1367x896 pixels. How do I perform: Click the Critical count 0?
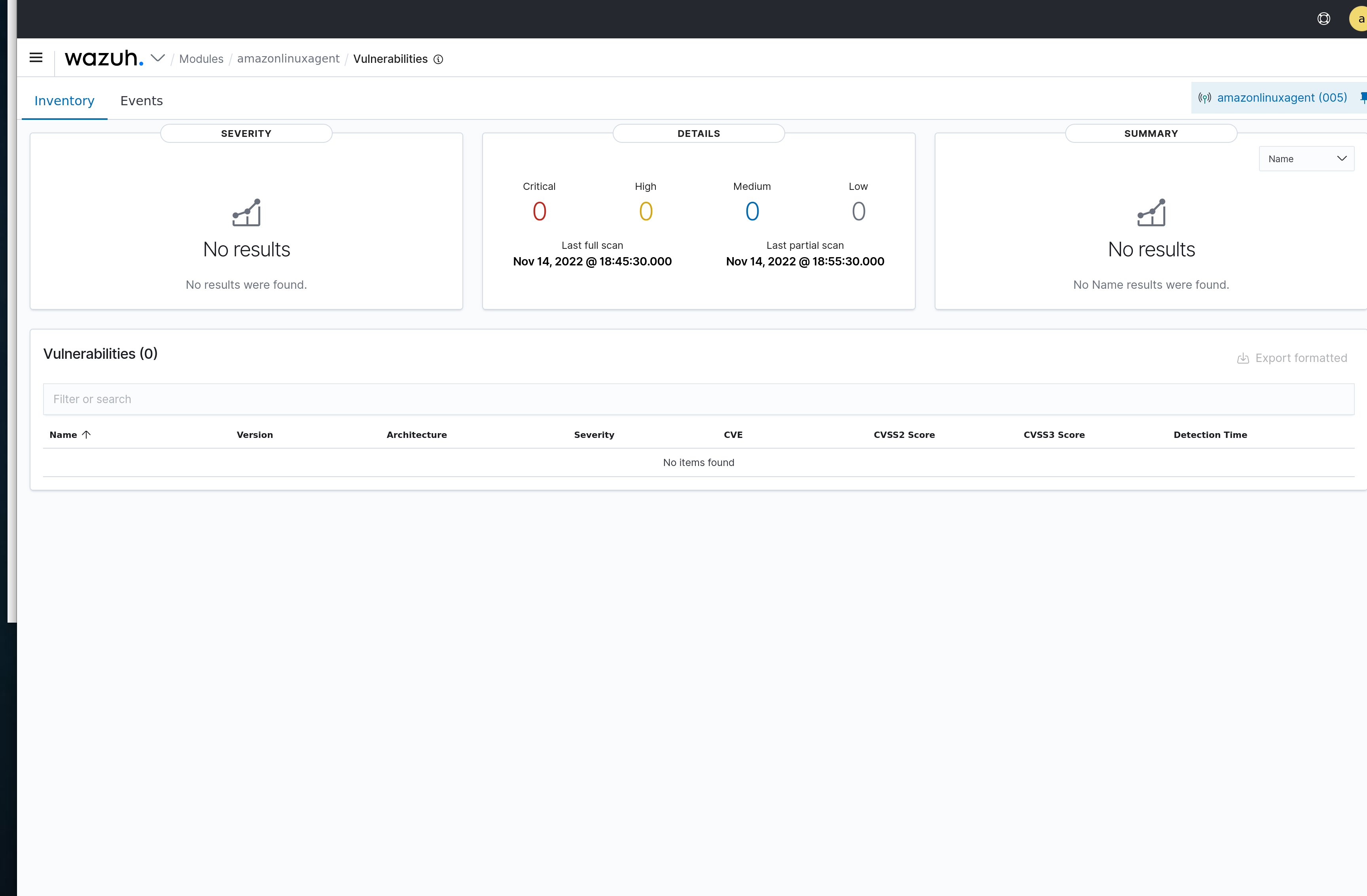540,211
